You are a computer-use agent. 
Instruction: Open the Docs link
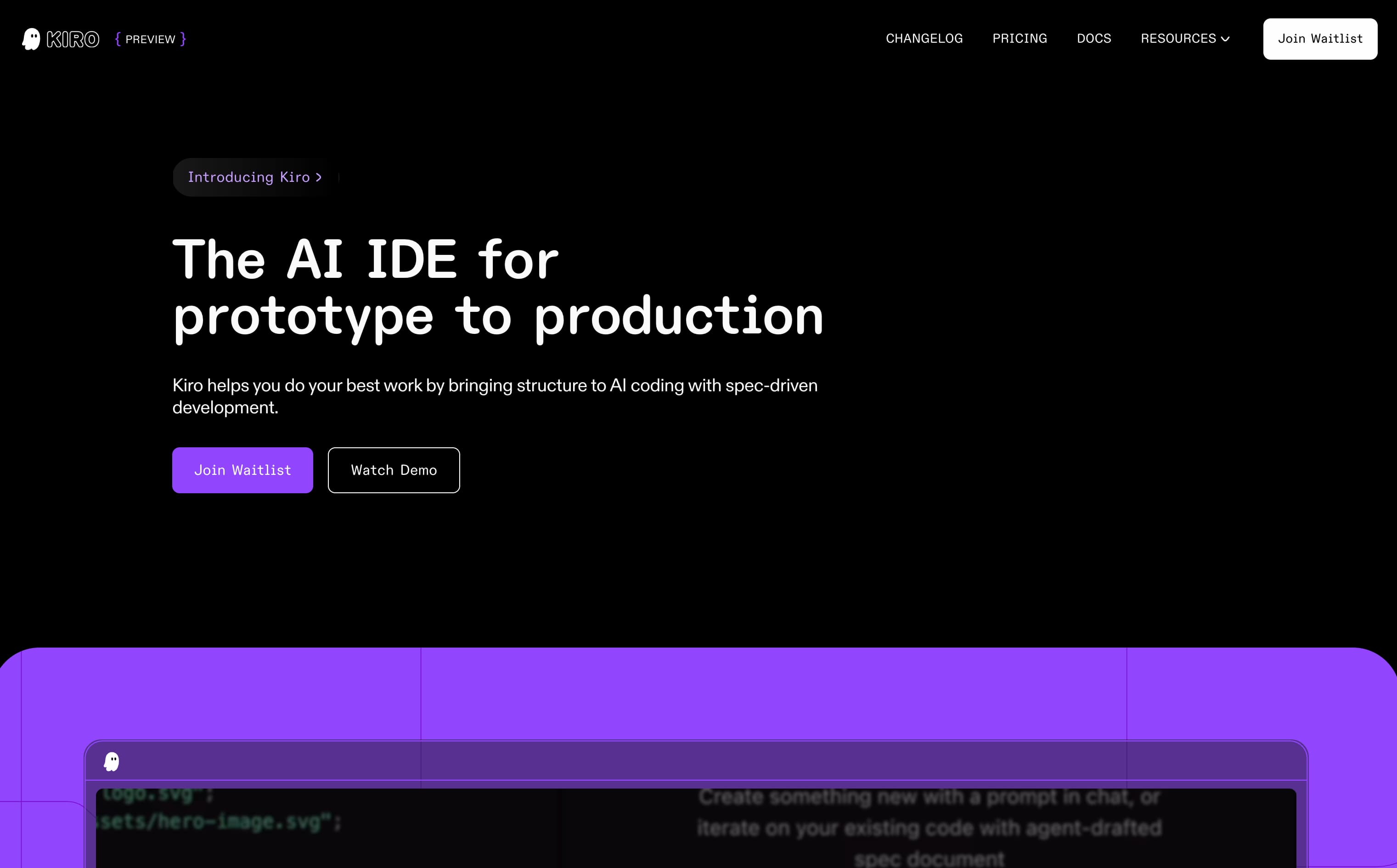click(x=1094, y=39)
